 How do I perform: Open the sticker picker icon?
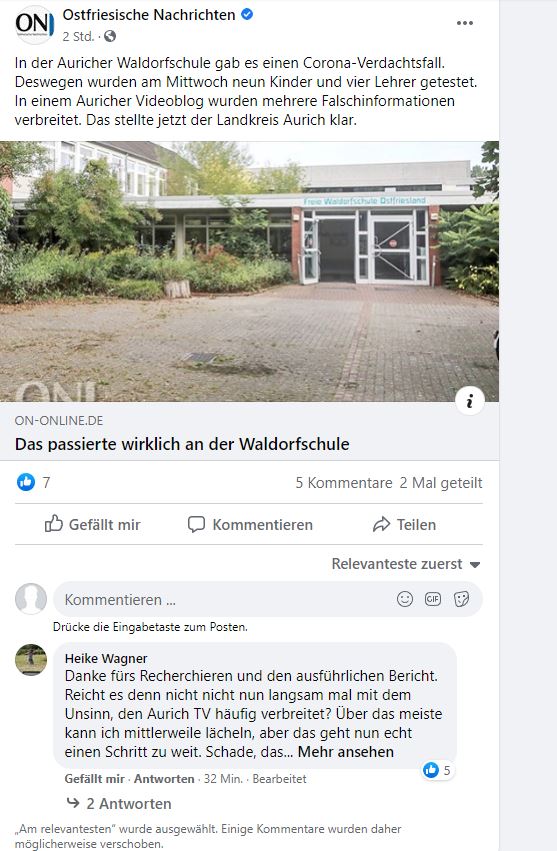(x=461, y=599)
